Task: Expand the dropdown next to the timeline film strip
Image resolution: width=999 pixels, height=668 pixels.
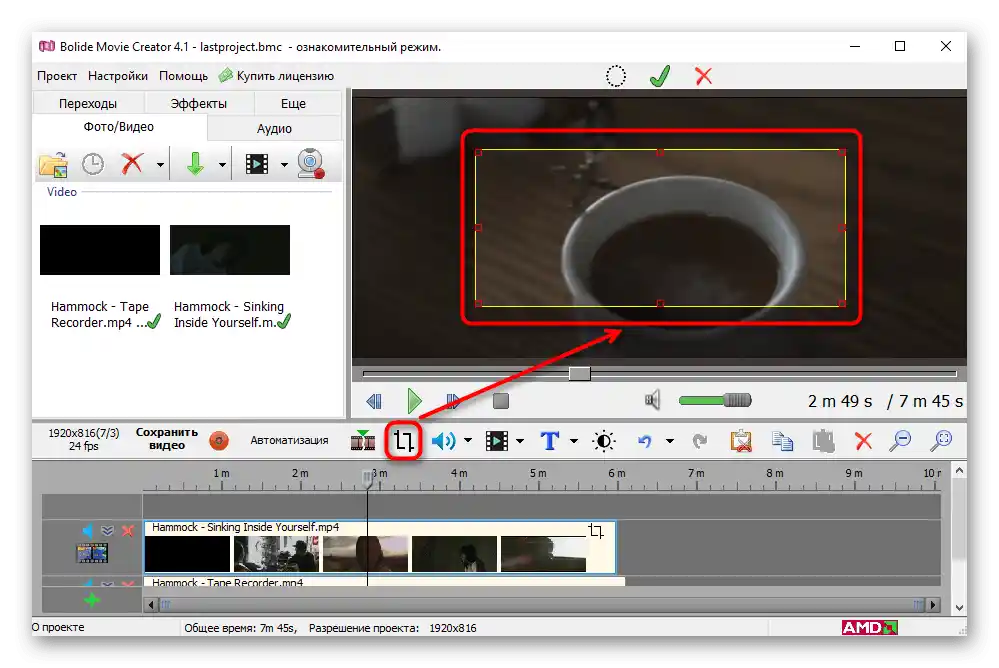Action: [x=520, y=440]
